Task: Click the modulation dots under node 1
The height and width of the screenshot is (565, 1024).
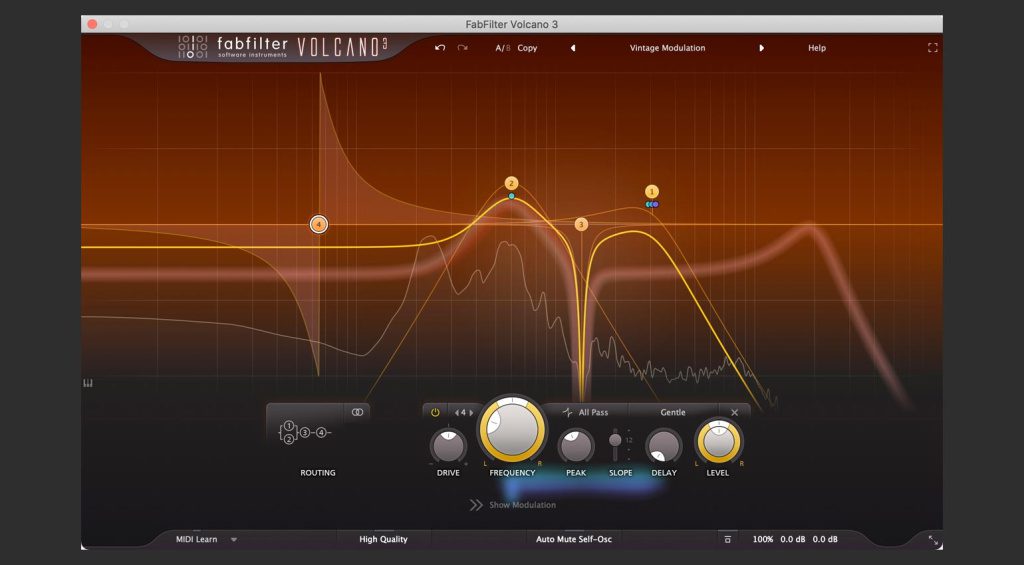Action: [x=652, y=204]
